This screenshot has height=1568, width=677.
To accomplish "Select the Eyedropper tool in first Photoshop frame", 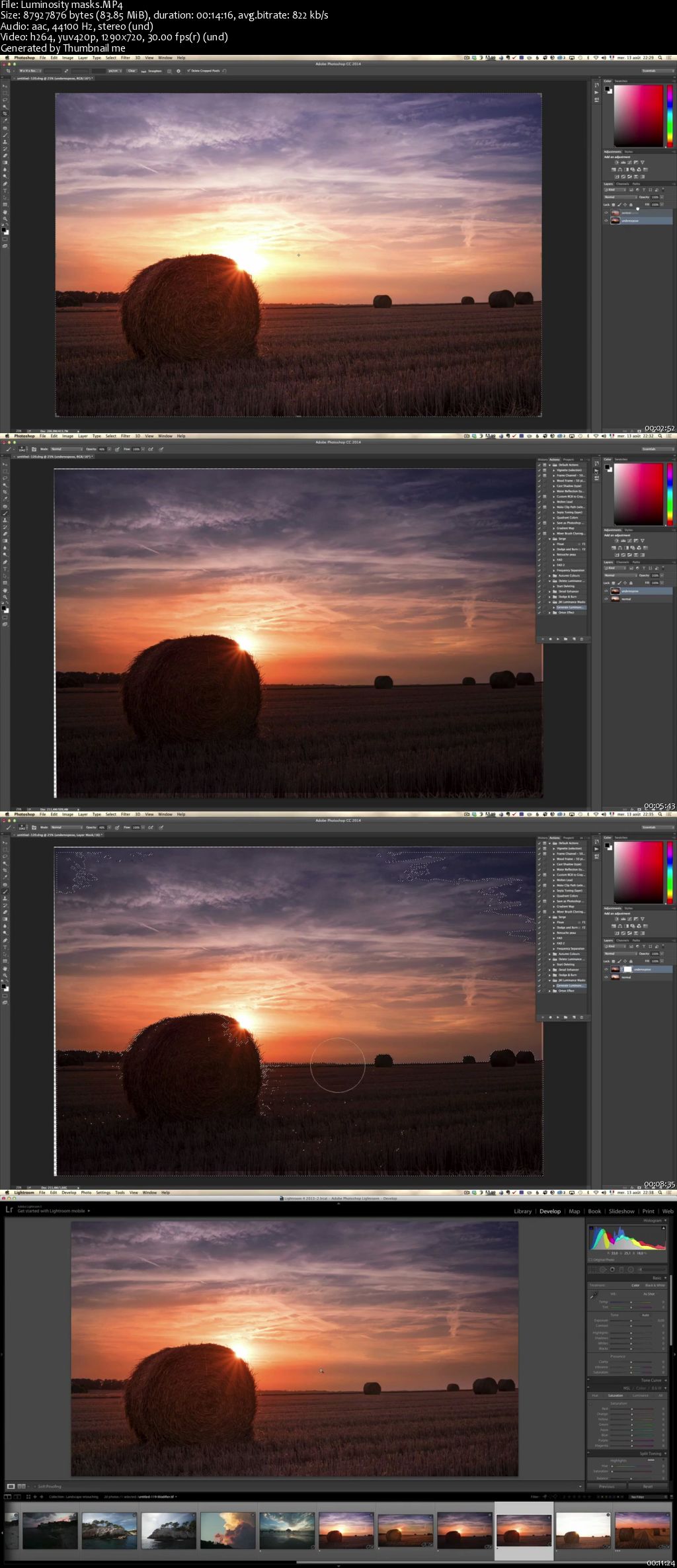I will [x=5, y=120].
